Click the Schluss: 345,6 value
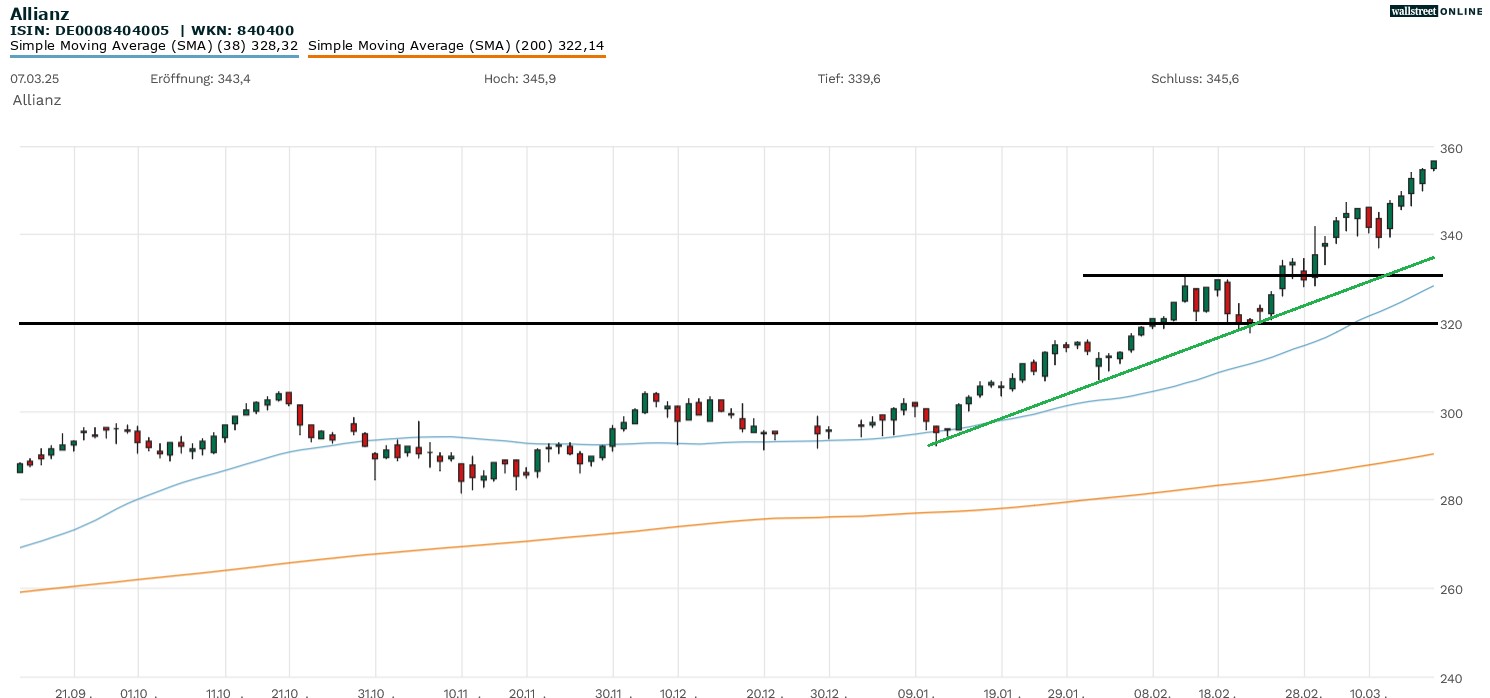Screen dimensions: 1490x698 tap(1195, 78)
